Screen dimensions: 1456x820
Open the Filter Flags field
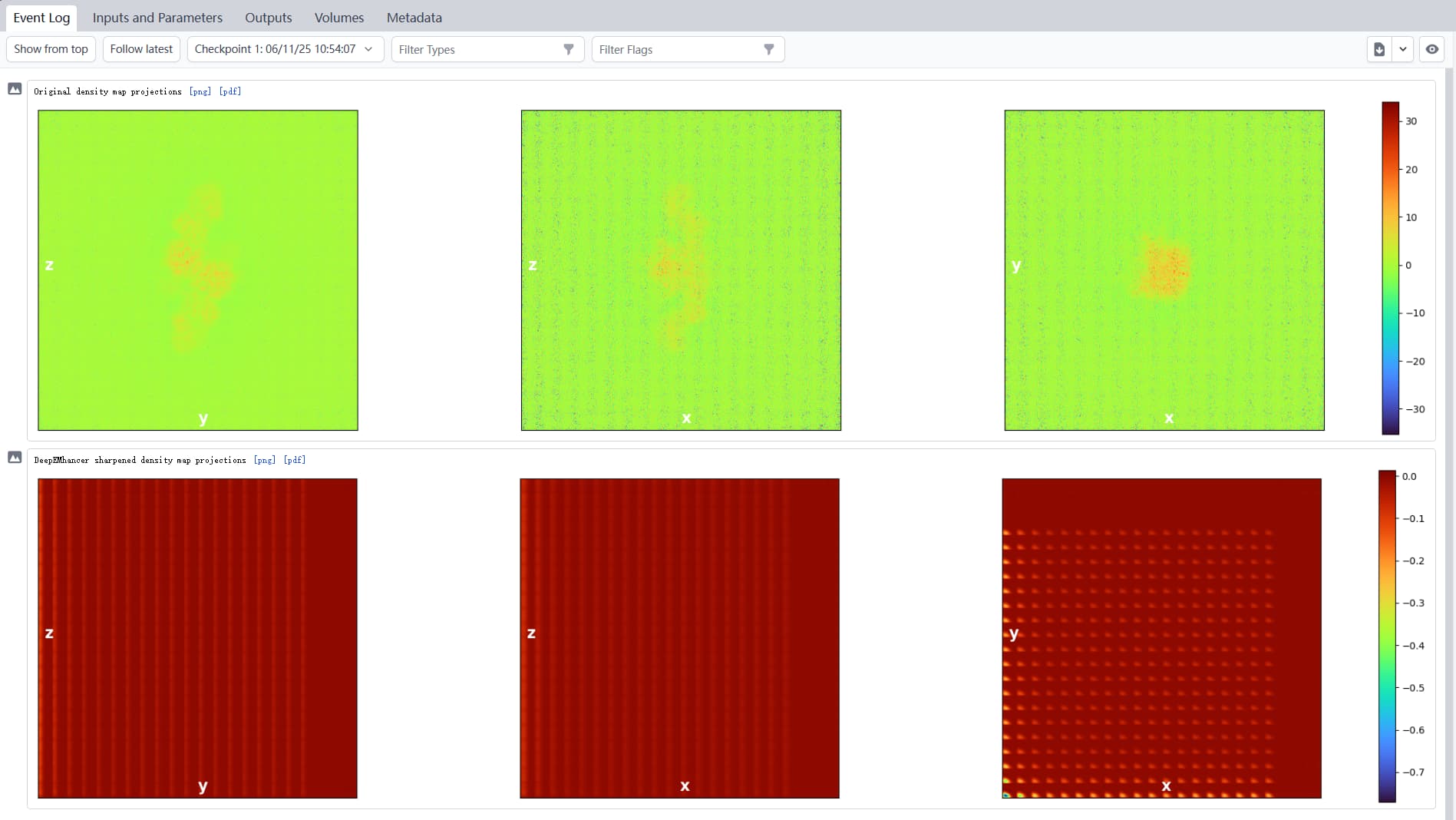click(675, 49)
